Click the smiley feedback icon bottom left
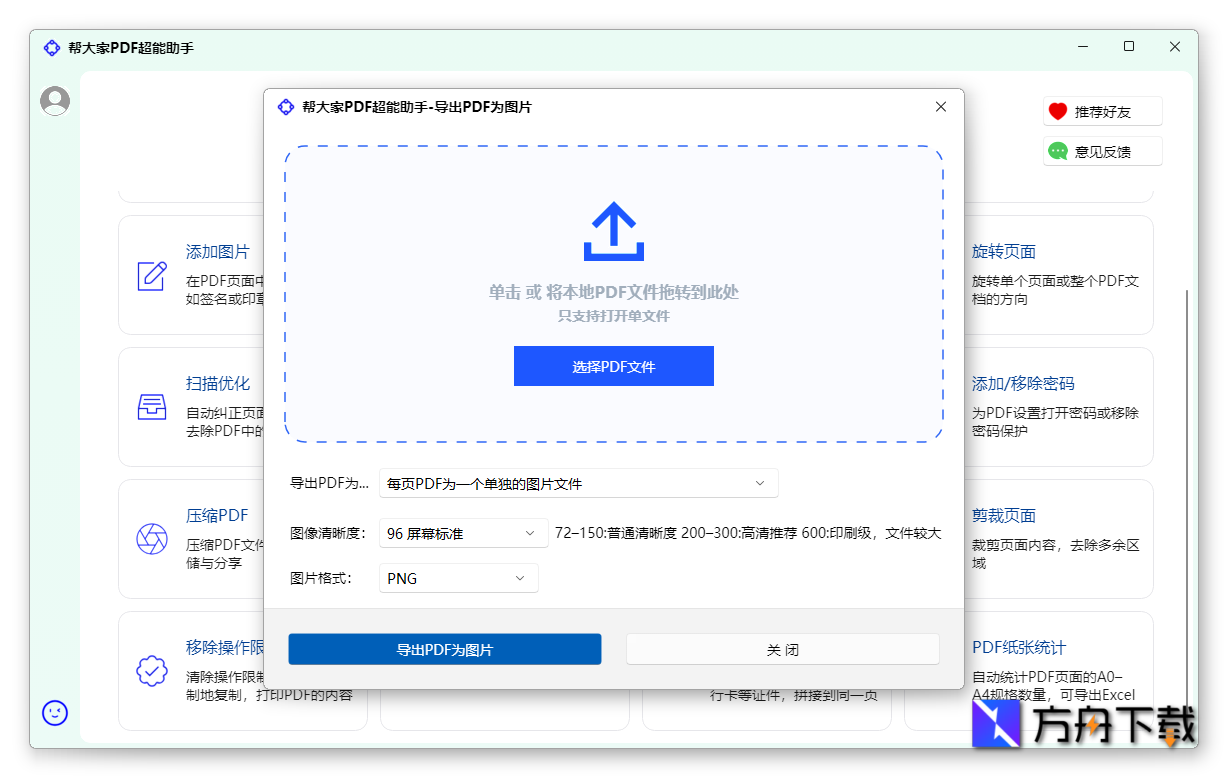1232x784 pixels. click(x=54, y=713)
